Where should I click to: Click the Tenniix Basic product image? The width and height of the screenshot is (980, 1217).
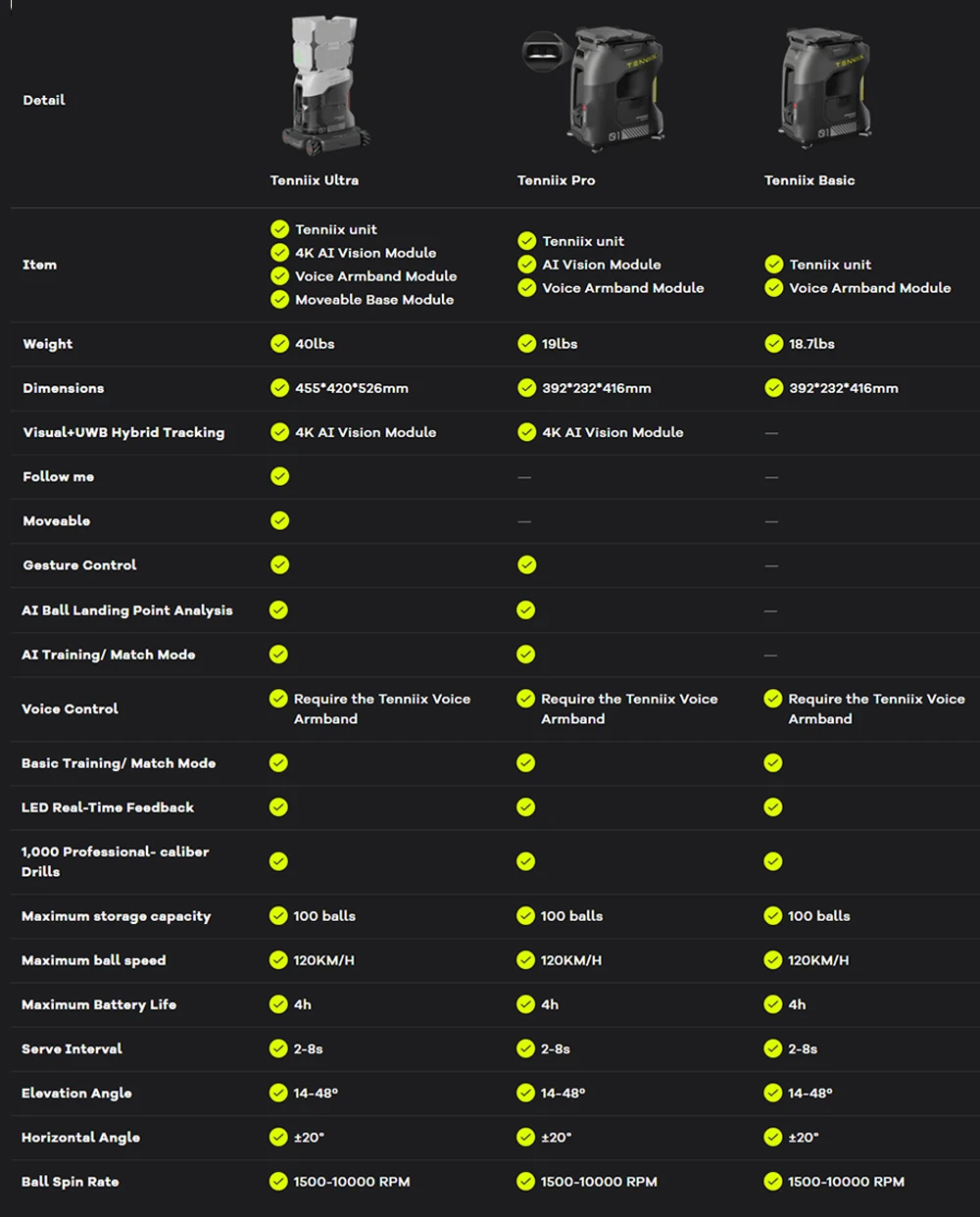click(826, 86)
